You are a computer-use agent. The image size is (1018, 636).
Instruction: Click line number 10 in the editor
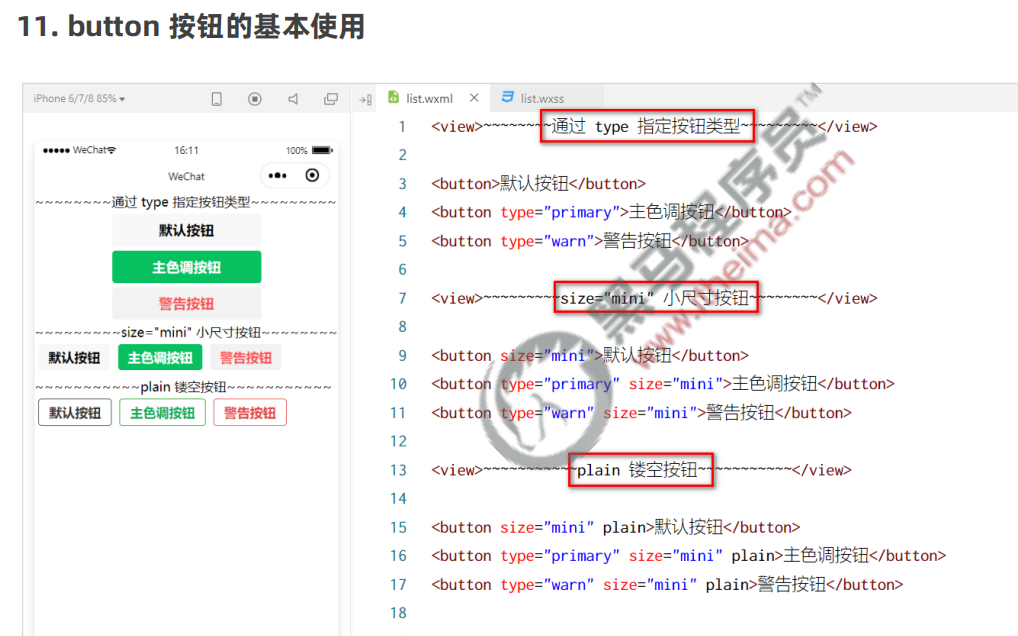click(x=399, y=384)
